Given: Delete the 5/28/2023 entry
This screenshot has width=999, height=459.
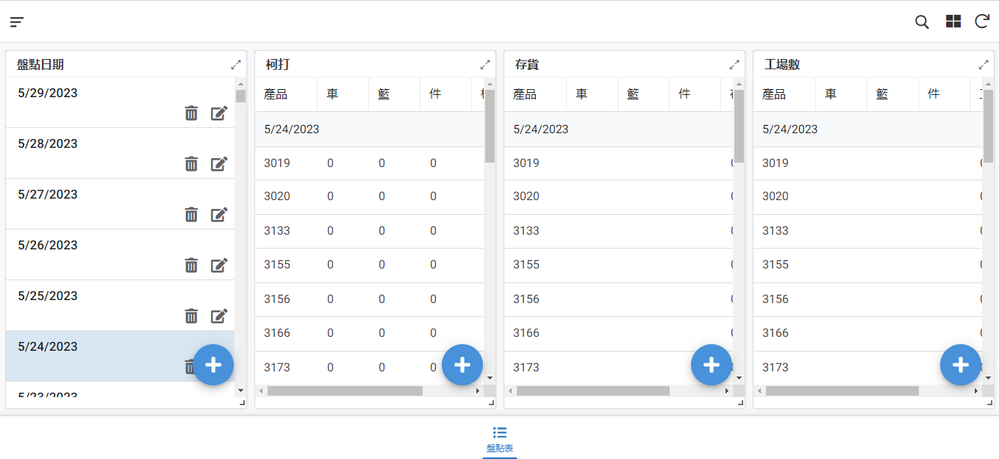Looking at the screenshot, I should [x=191, y=164].
